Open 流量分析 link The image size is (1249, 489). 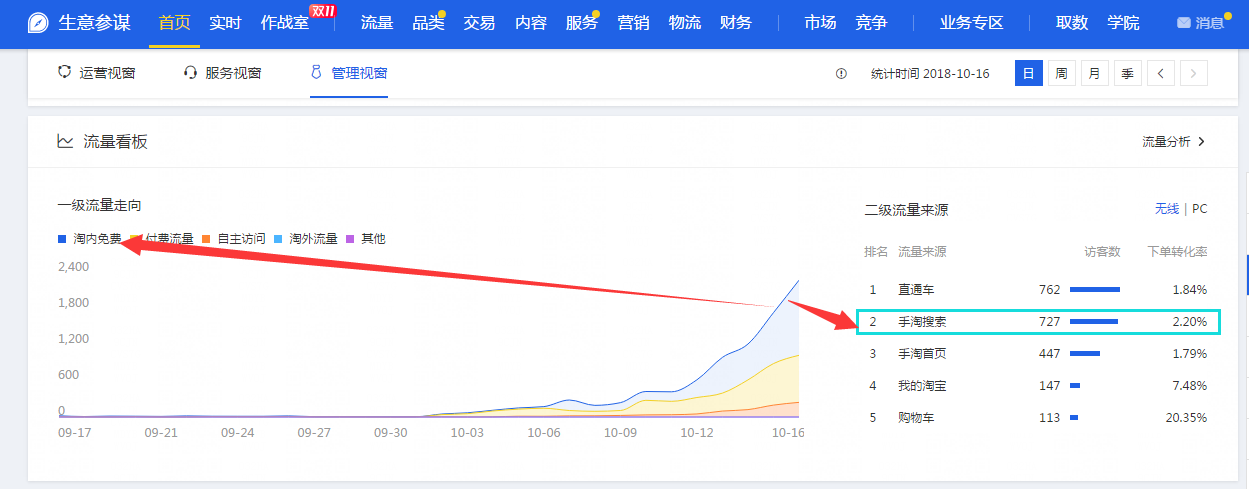[x=1166, y=142]
